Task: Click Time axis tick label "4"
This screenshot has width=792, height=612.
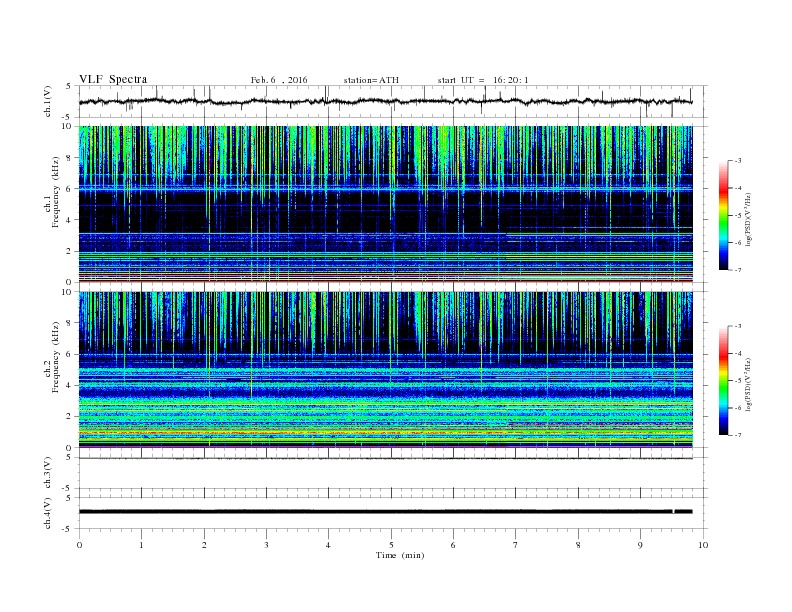Action: point(328,545)
